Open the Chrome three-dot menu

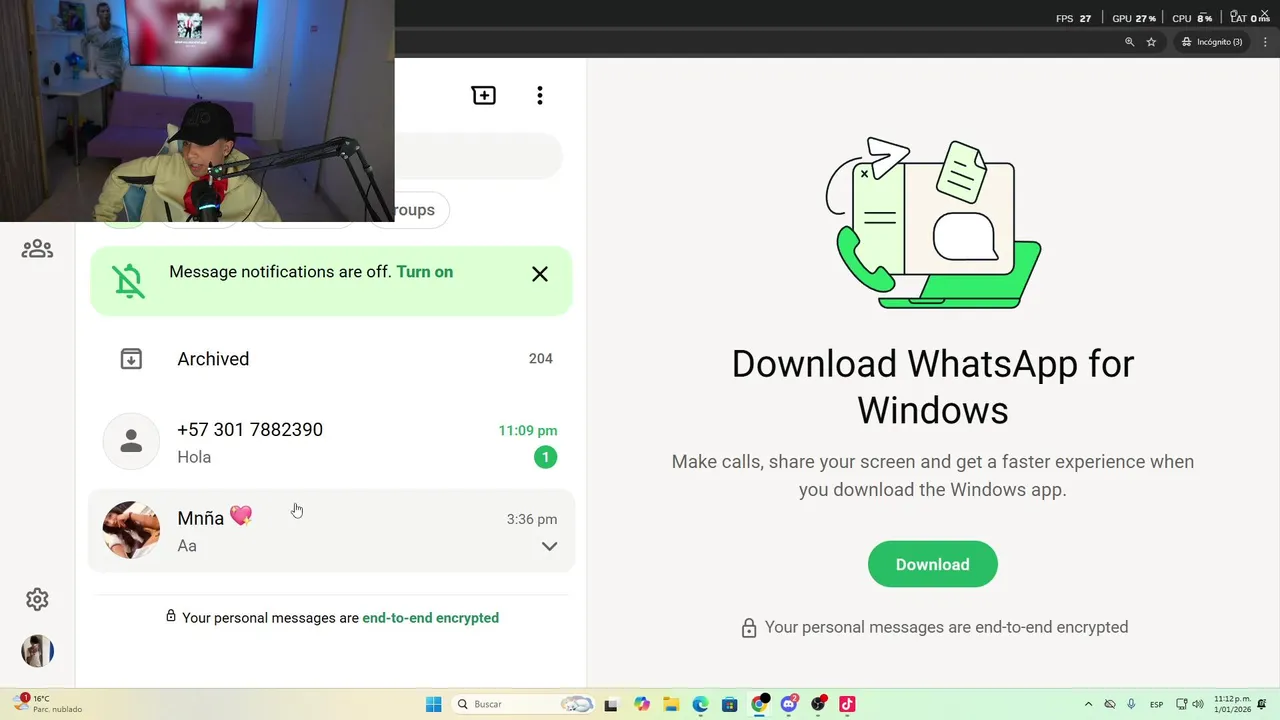tap(1265, 42)
